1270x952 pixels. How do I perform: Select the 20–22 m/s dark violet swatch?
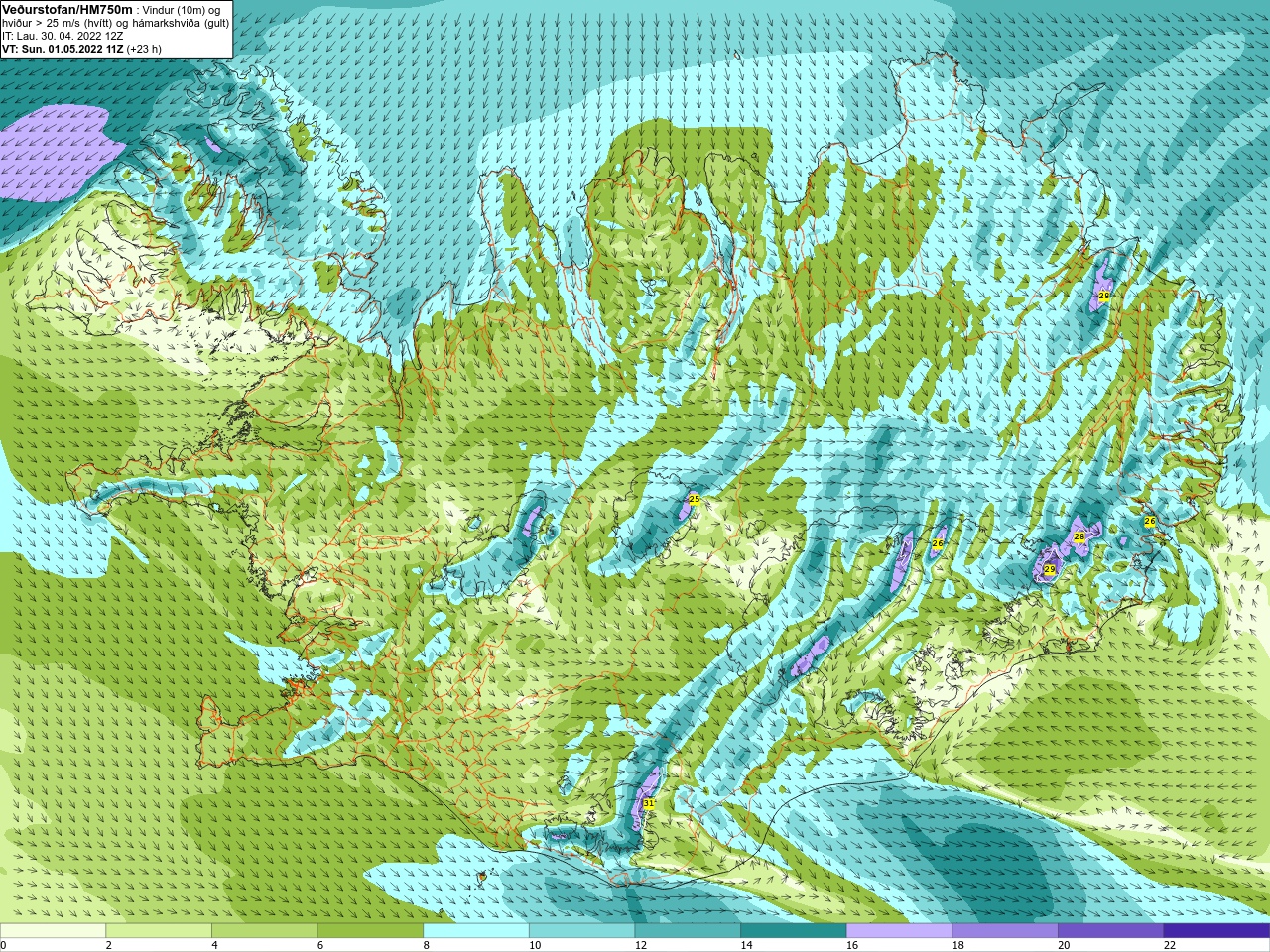[1111, 931]
